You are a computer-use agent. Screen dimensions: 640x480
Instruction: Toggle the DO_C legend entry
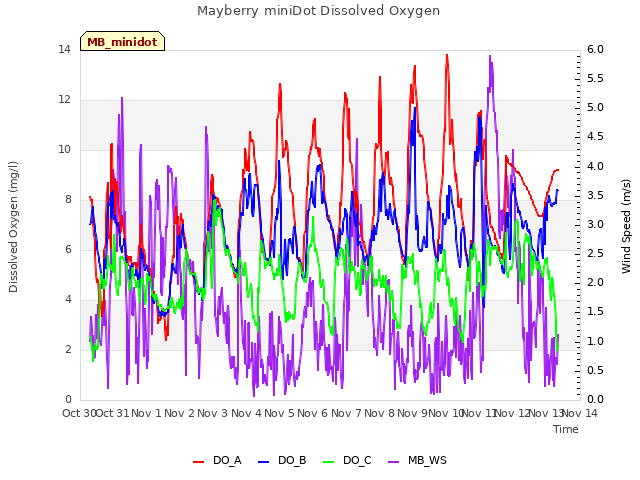[x=347, y=461]
